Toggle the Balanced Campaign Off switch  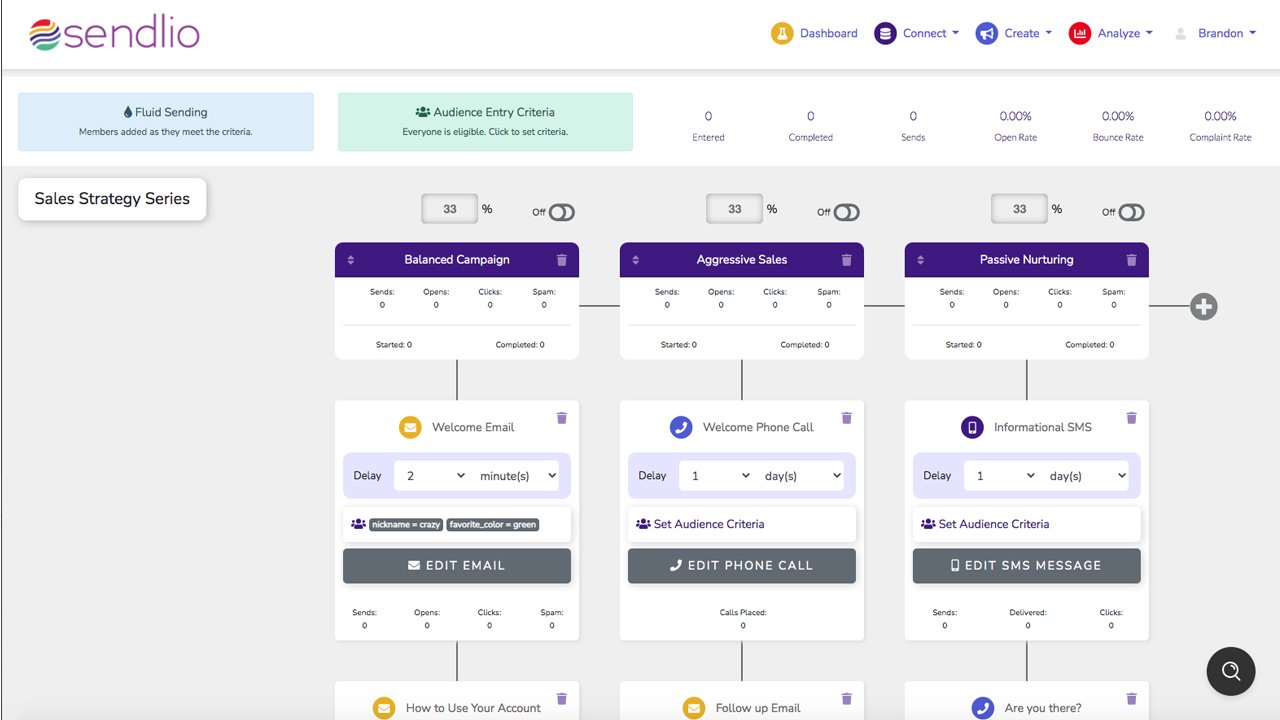(562, 212)
